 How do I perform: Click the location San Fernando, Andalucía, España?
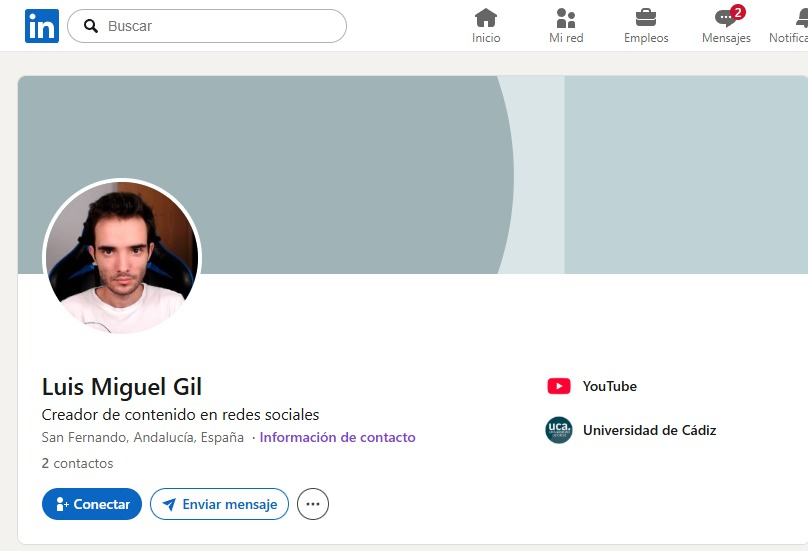143,437
